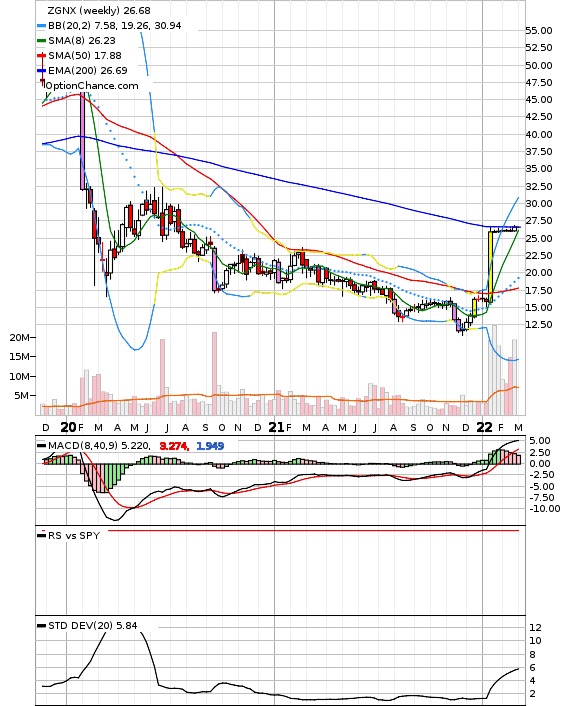Screen dimensions: 566x706
Task: Click the red 3.274 MACD signal value
Action: pos(174,446)
